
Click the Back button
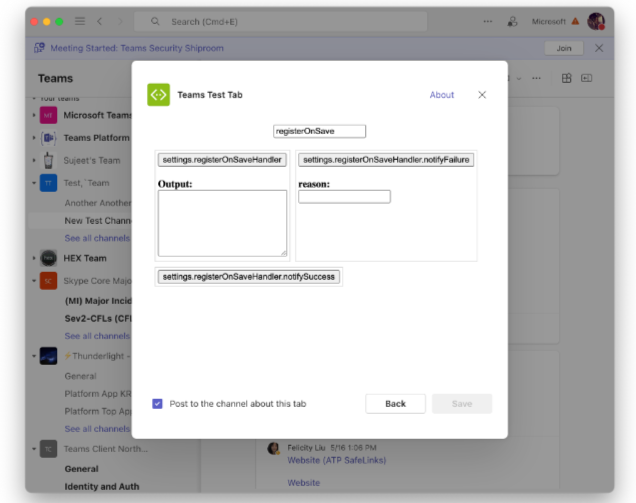(395, 404)
